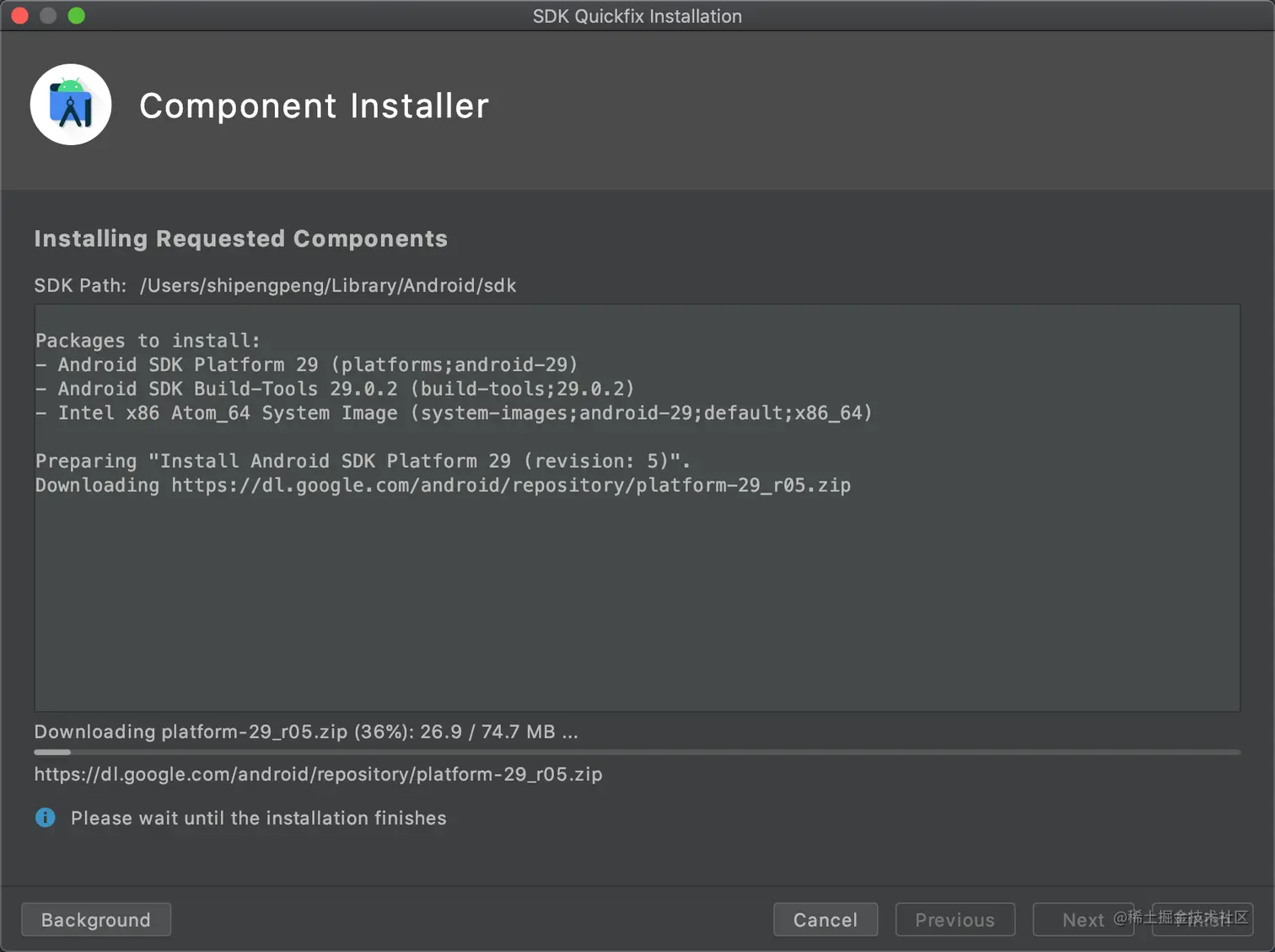
Task: Click the Android Studio logo icon
Action: [x=71, y=105]
